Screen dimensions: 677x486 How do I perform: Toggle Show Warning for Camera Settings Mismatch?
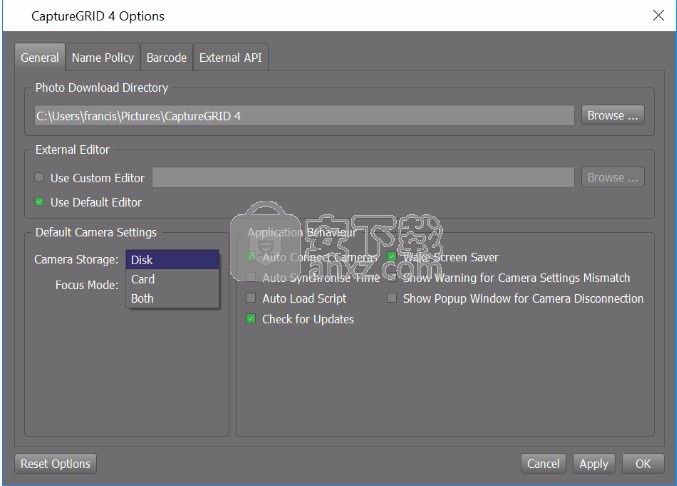392,277
